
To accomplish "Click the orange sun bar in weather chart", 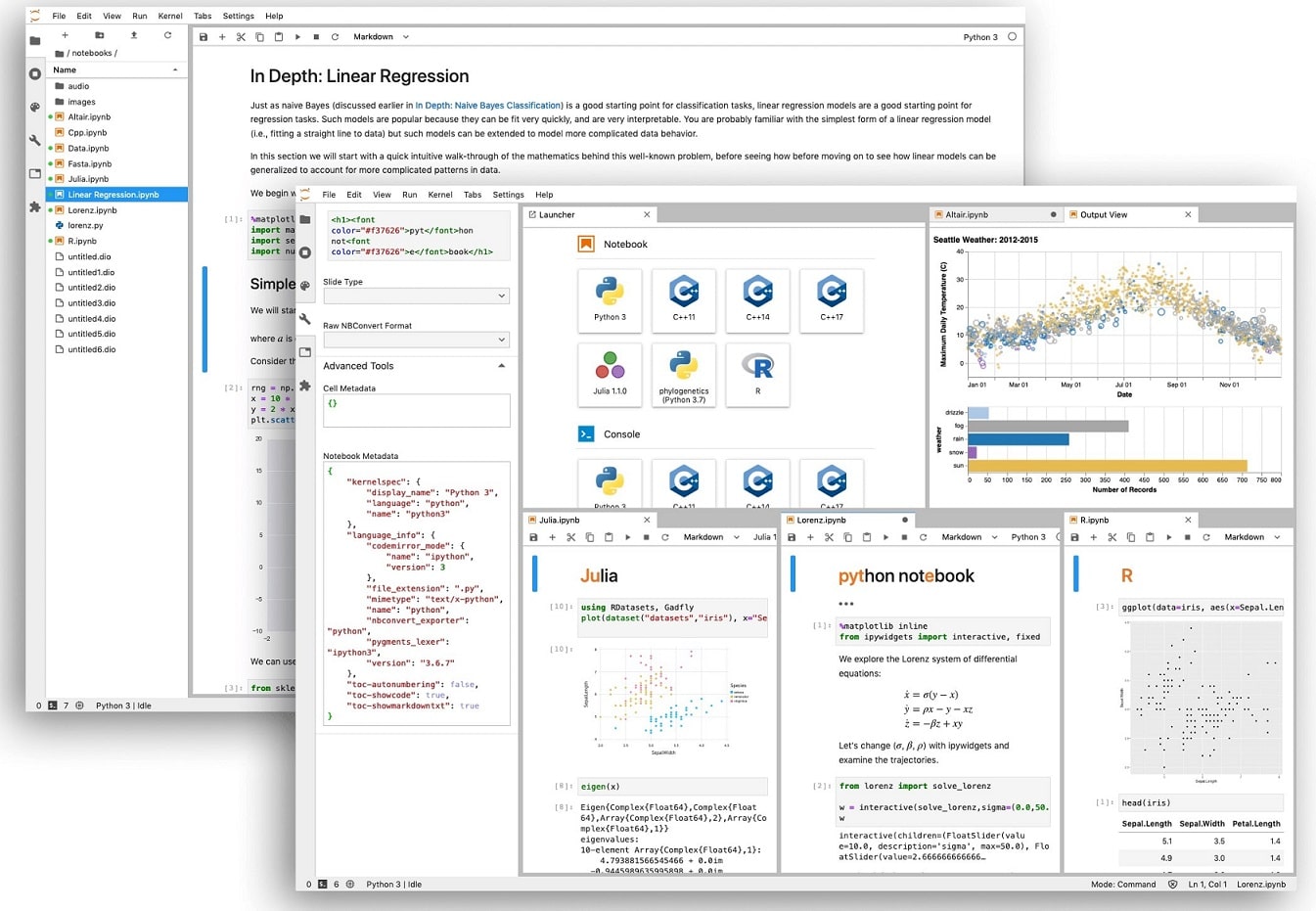I will [x=1108, y=466].
